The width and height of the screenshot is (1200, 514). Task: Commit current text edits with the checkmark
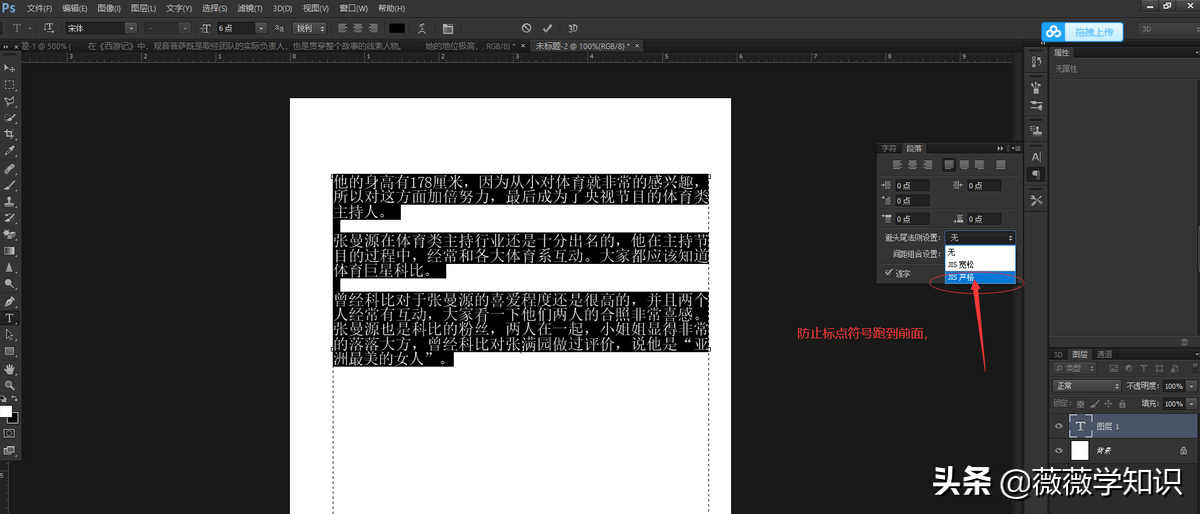[x=548, y=28]
